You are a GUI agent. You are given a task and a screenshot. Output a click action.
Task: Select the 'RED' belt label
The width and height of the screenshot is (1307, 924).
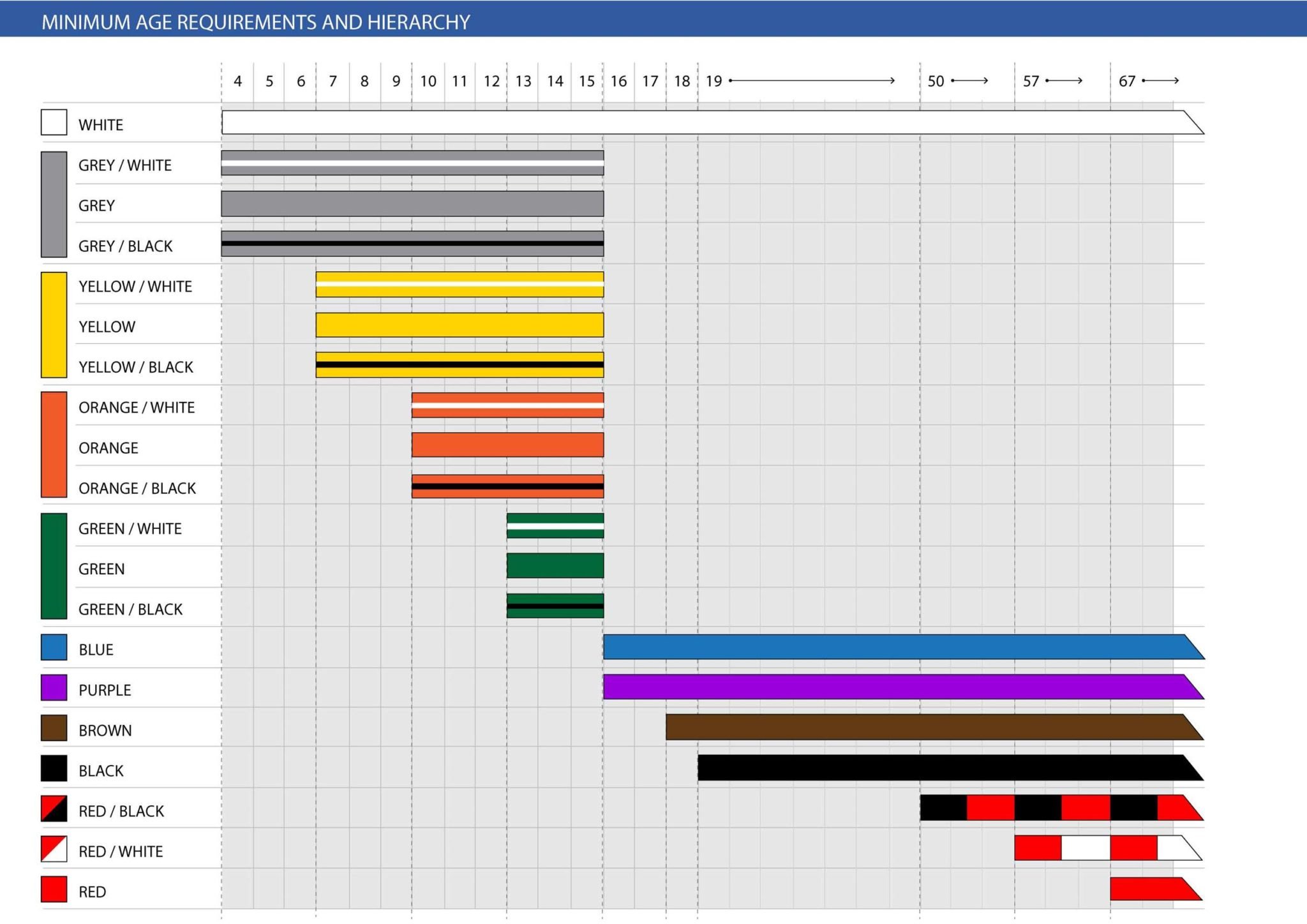[93, 892]
